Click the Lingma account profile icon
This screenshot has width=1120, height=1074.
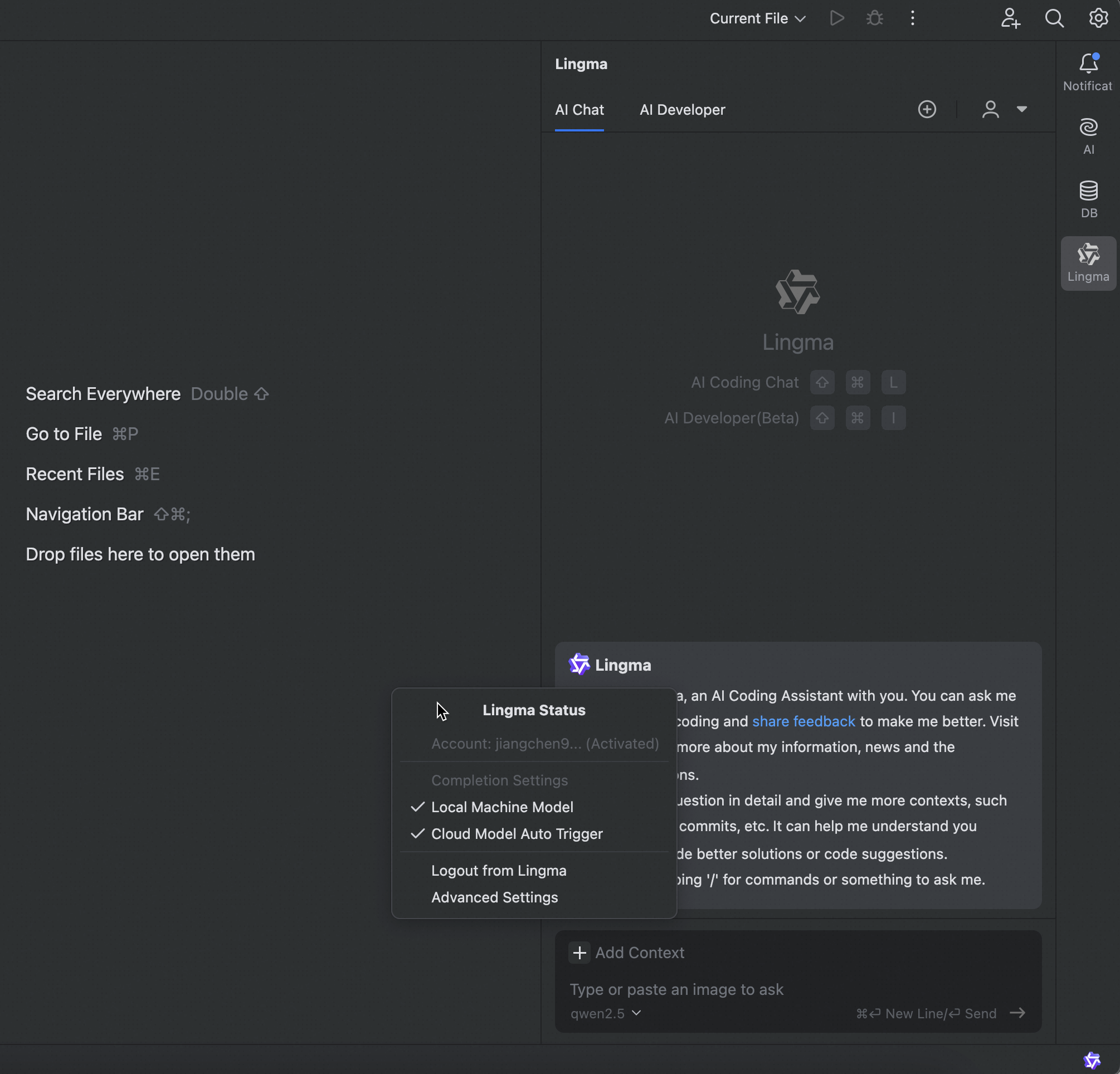pyautogui.click(x=990, y=109)
